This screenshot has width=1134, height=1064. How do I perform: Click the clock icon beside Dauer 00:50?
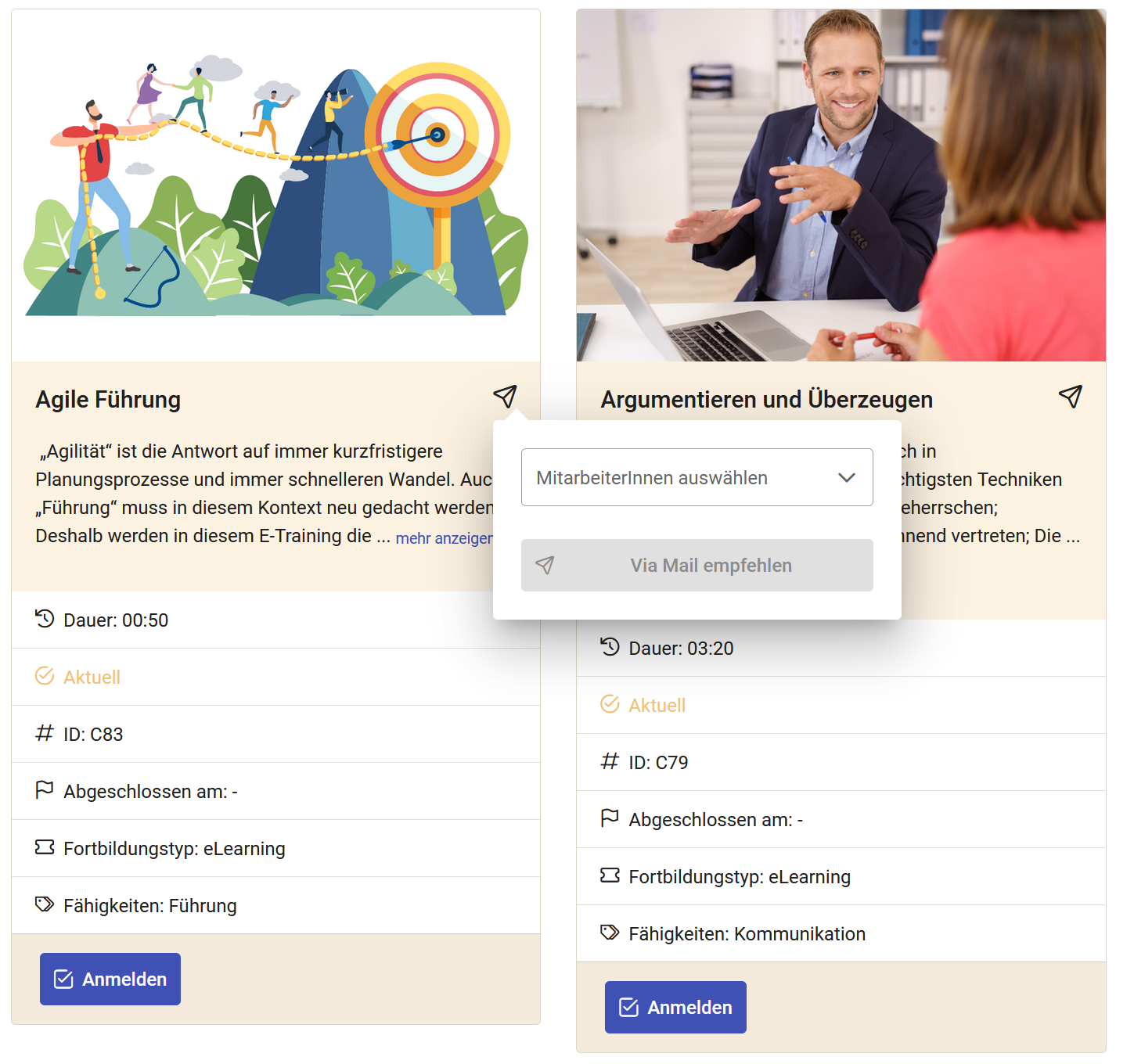tap(45, 619)
